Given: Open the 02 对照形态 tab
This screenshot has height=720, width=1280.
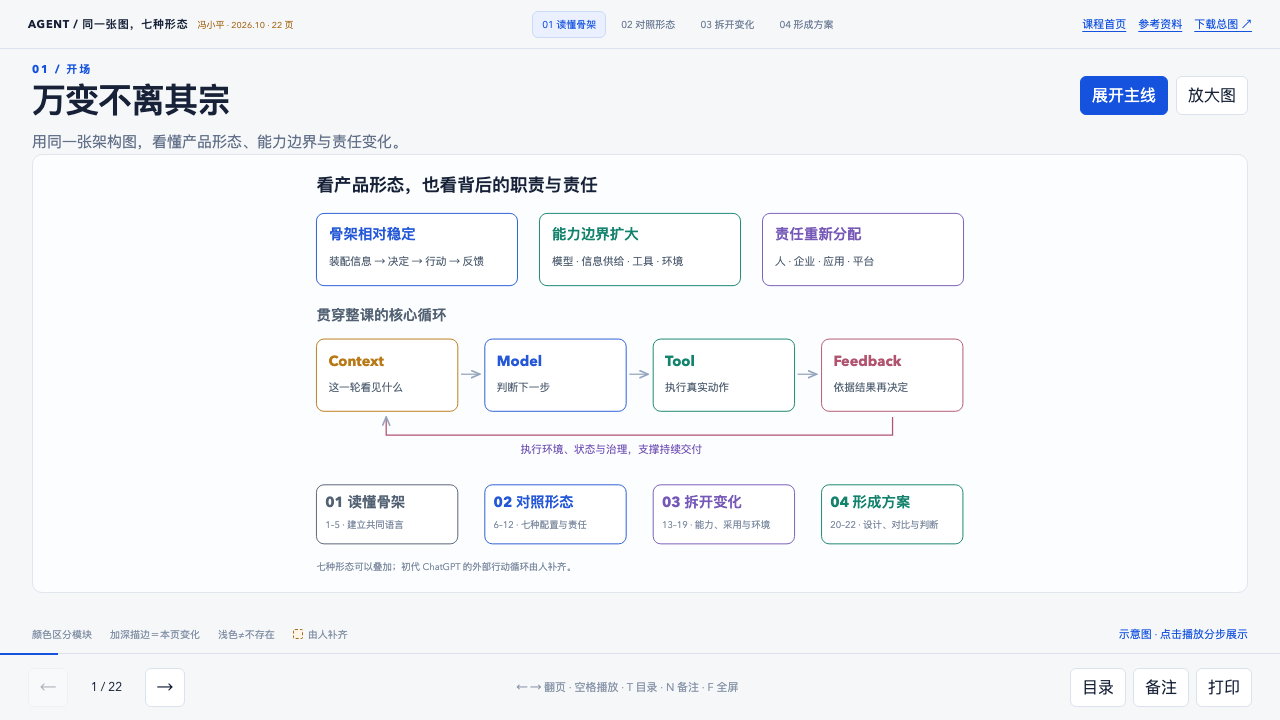Looking at the screenshot, I should [648, 24].
